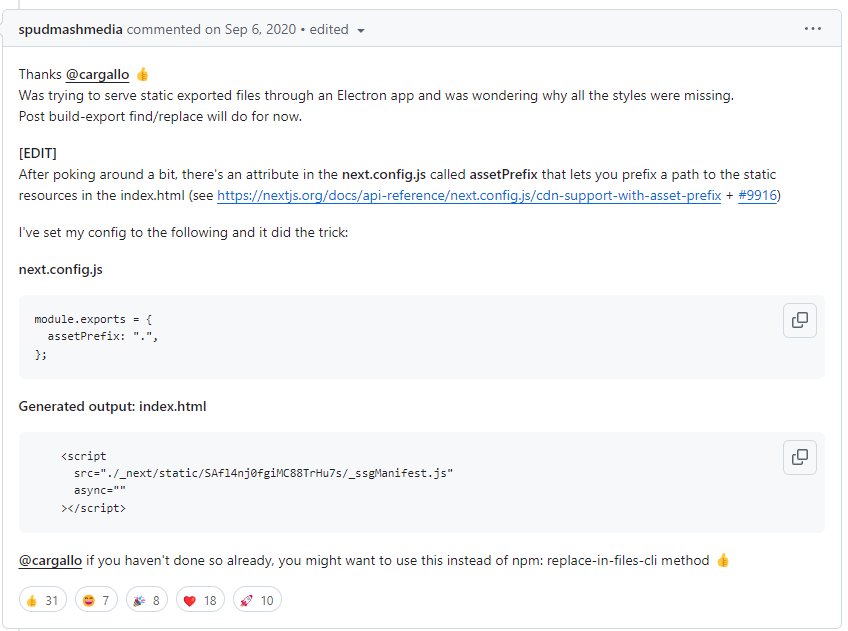This screenshot has width=848, height=631.
Task: Toggle the thumbs up reaction with 31
Action: (43, 600)
